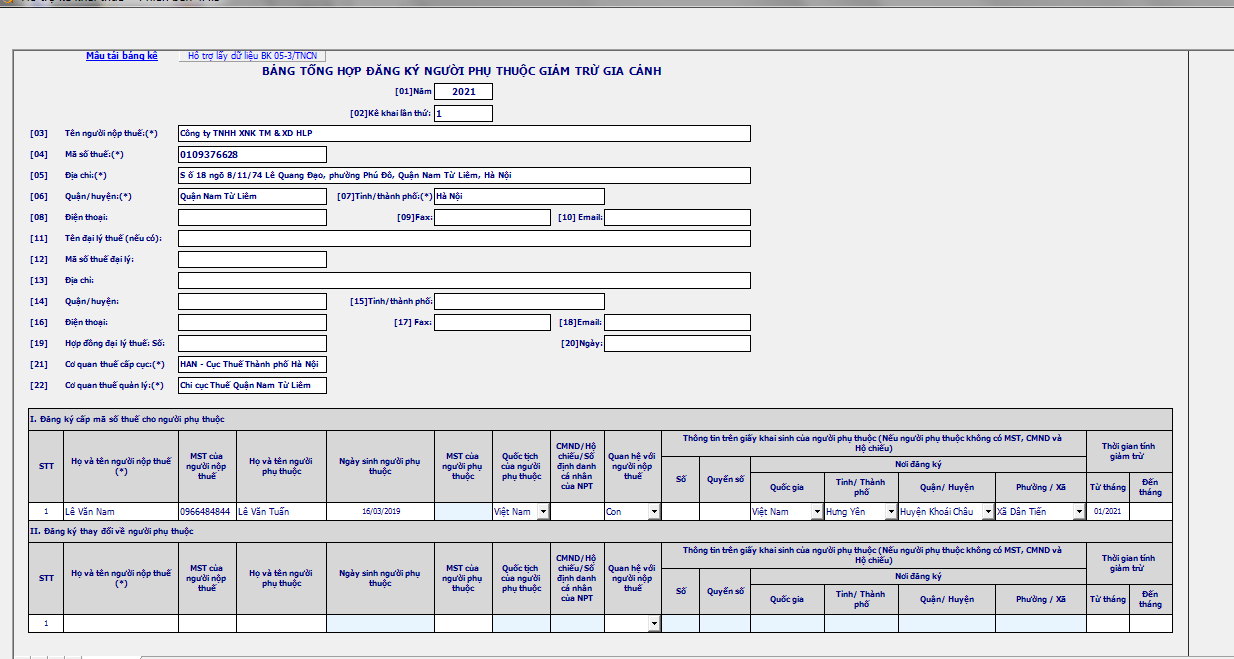Select the cell 0966484844

click(207, 511)
